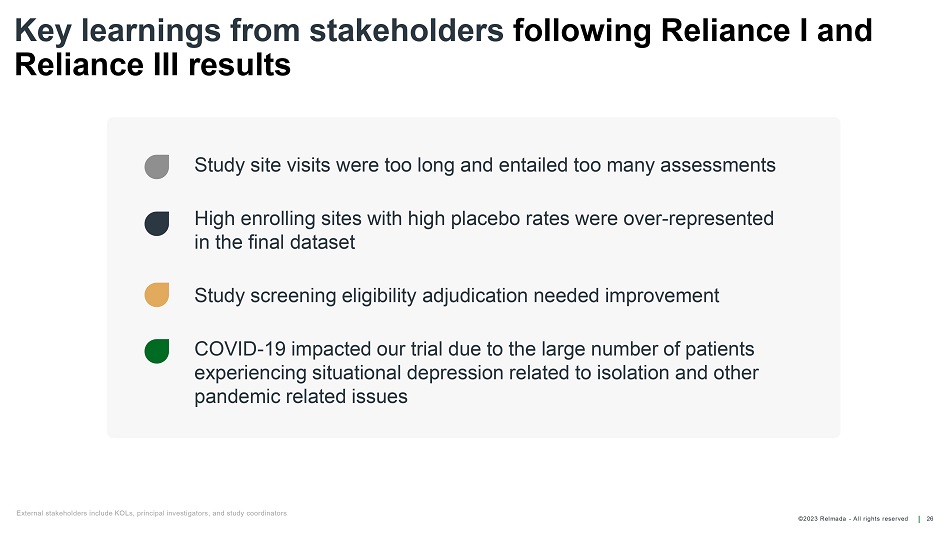Image resolution: width=950 pixels, height=534 pixels.
Task: Click the word "assessments" in the first bullet
Action: point(718,165)
